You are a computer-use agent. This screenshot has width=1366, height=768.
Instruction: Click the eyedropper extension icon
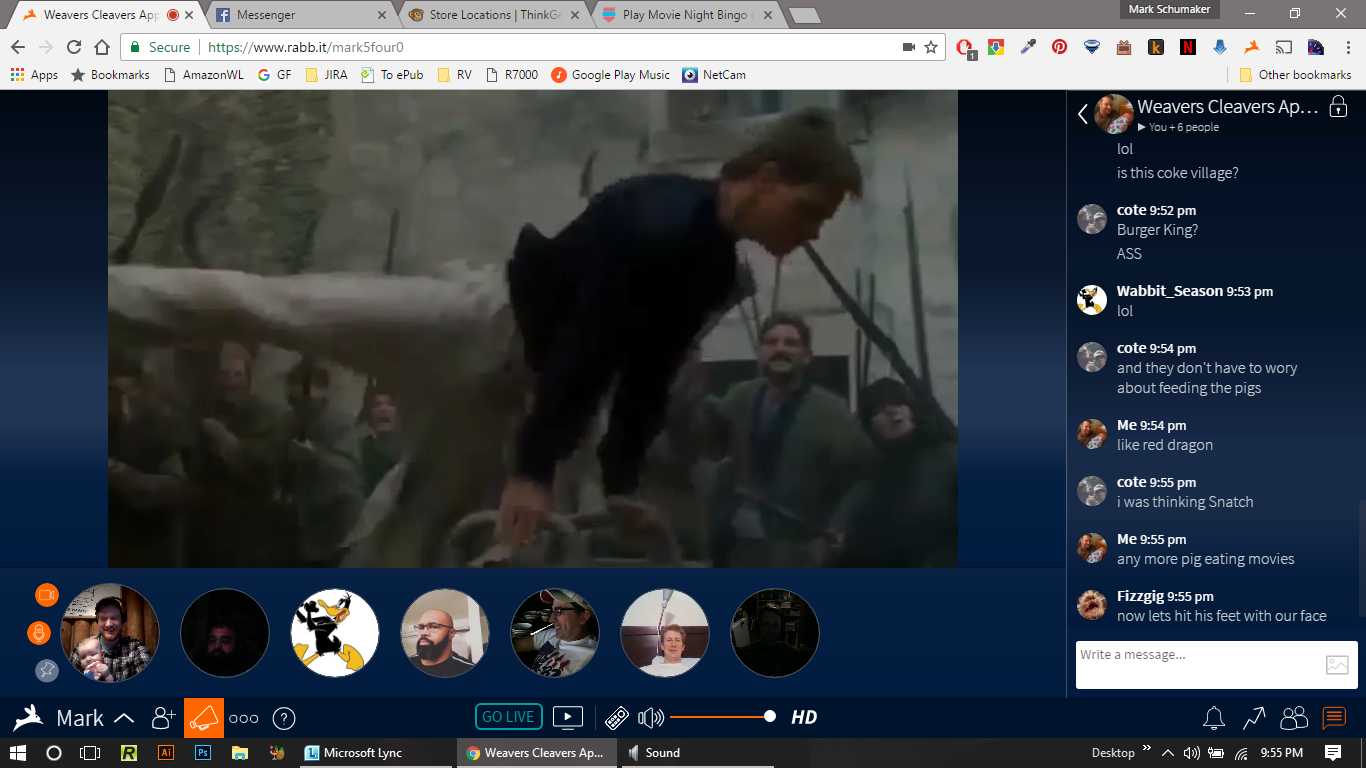pos(1027,47)
